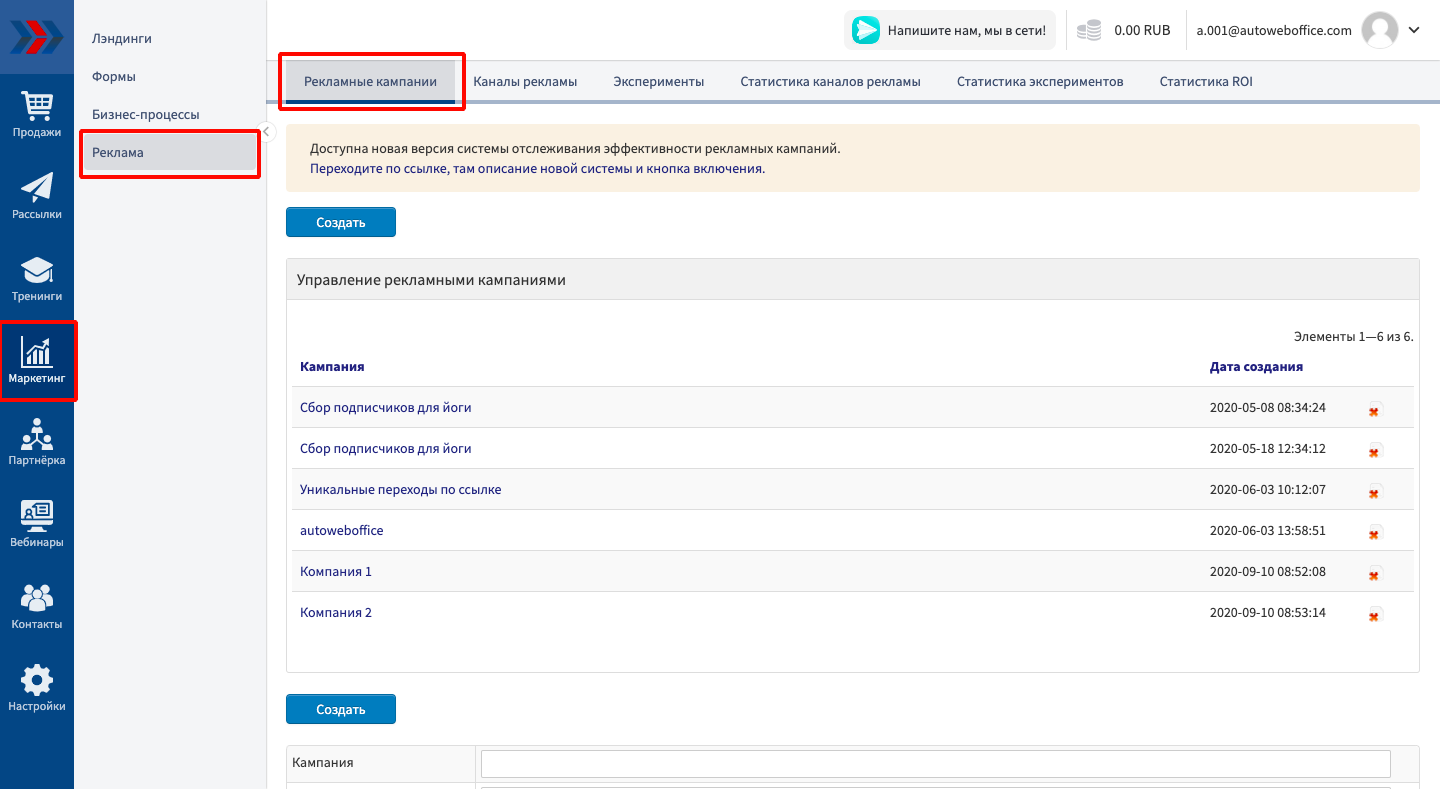Open the Продажи shopping cart section
This screenshot has width=1440, height=789.
(37, 113)
